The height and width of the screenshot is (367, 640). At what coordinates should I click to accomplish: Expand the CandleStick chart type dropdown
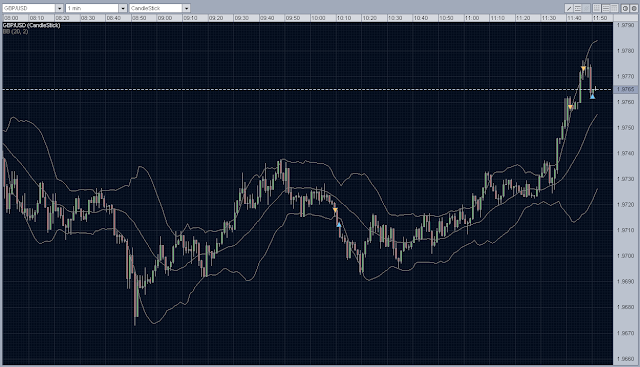pos(187,8)
